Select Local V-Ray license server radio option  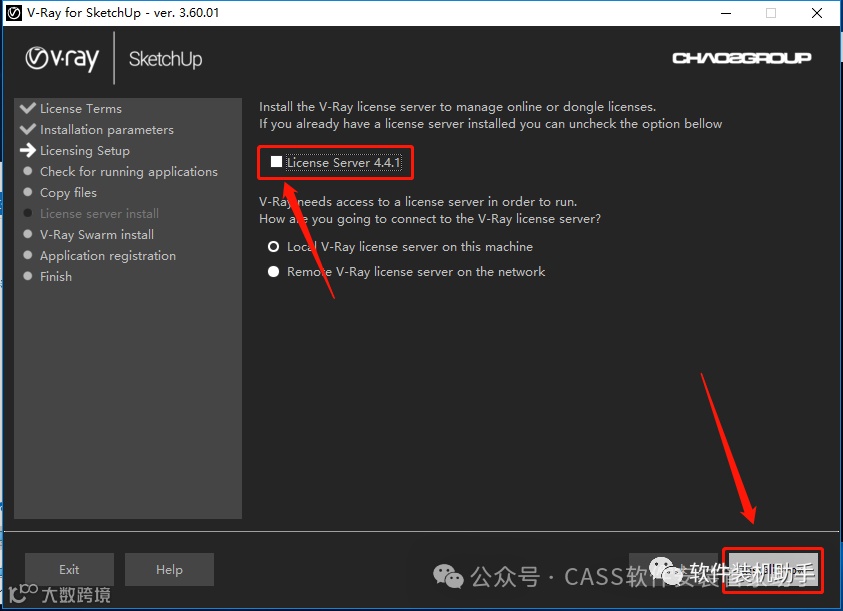pyautogui.click(x=274, y=246)
